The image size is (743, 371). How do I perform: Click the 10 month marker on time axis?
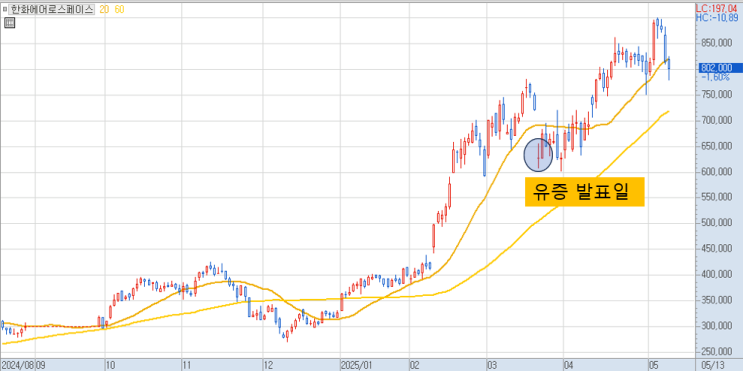coord(110,365)
